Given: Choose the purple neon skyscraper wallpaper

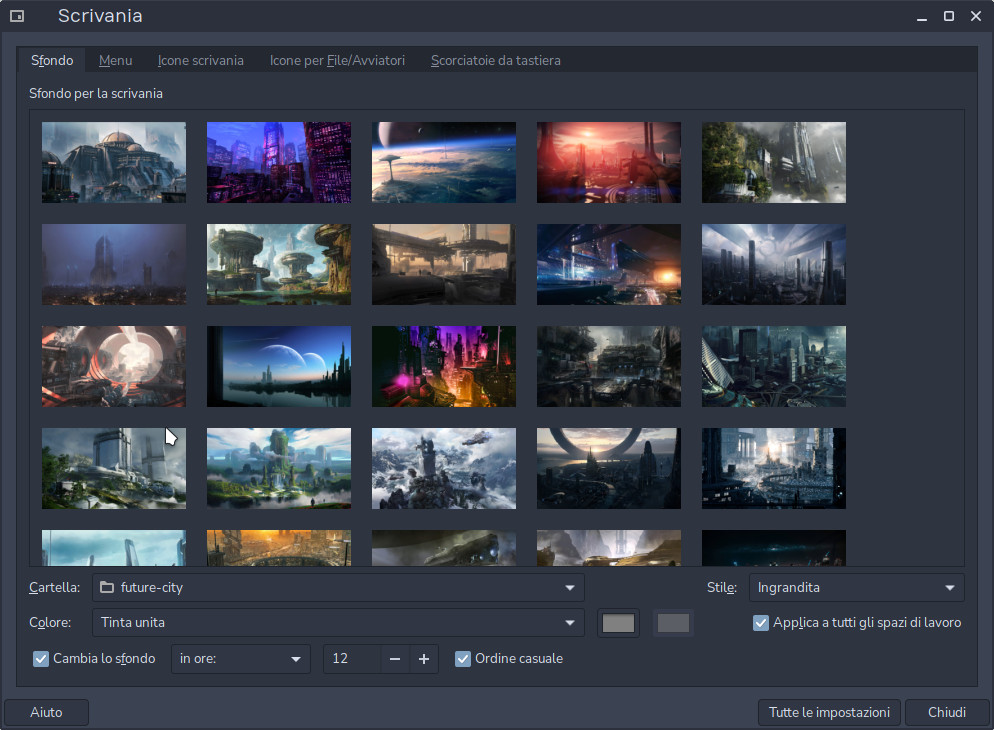Looking at the screenshot, I should pos(279,162).
